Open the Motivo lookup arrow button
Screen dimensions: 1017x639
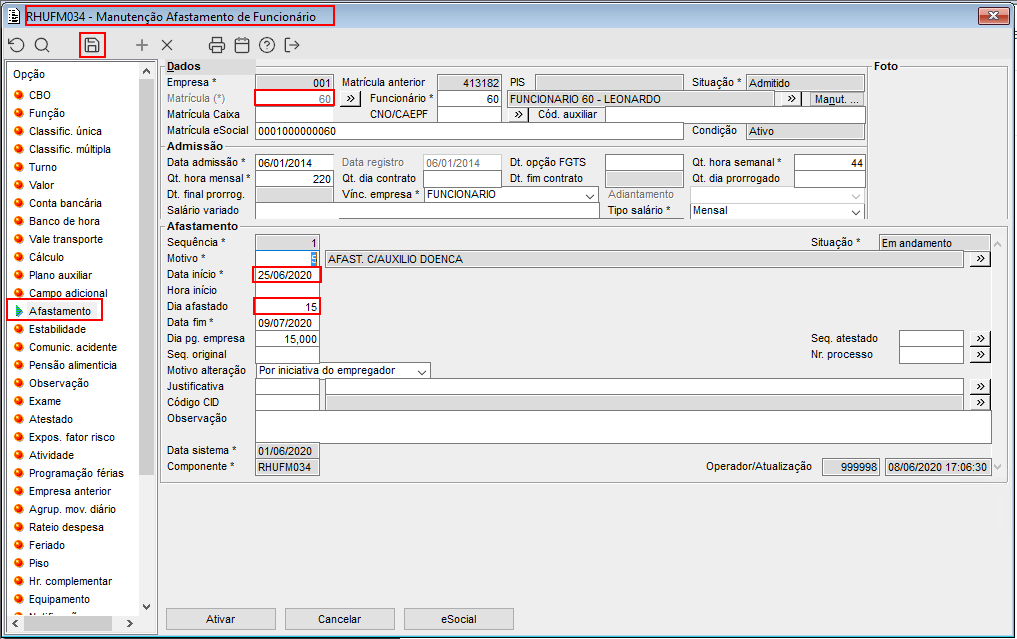[x=980, y=259]
